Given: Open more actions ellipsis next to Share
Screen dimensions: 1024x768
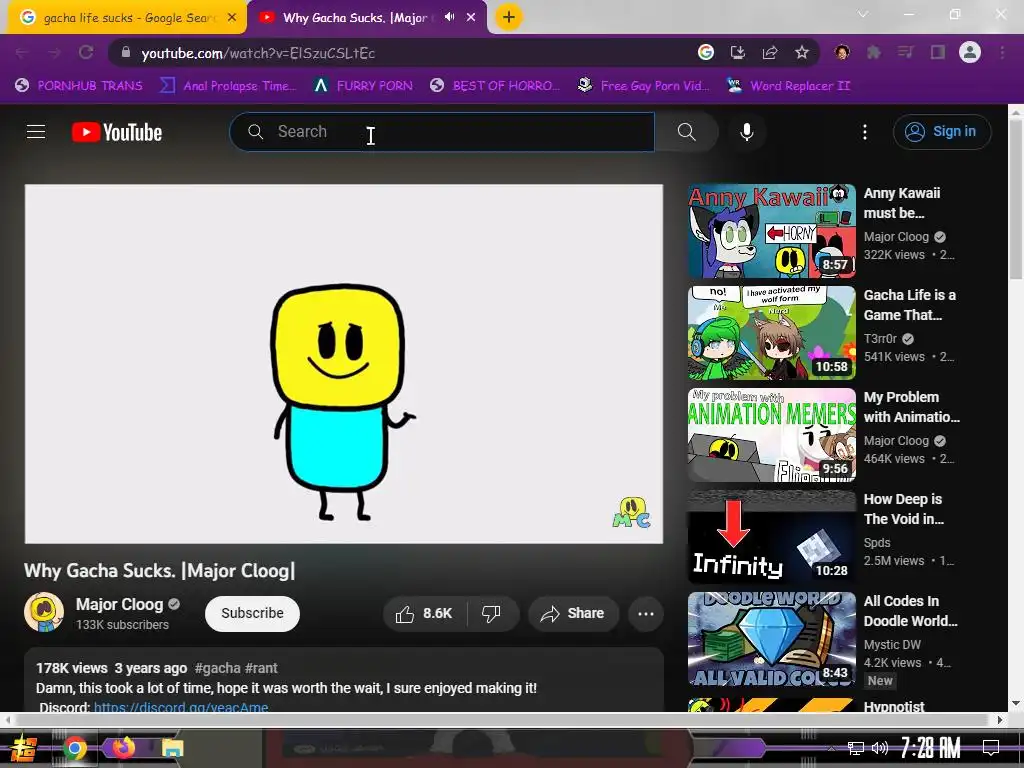Looking at the screenshot, I should pyautogui.click(x=646, y=613).
